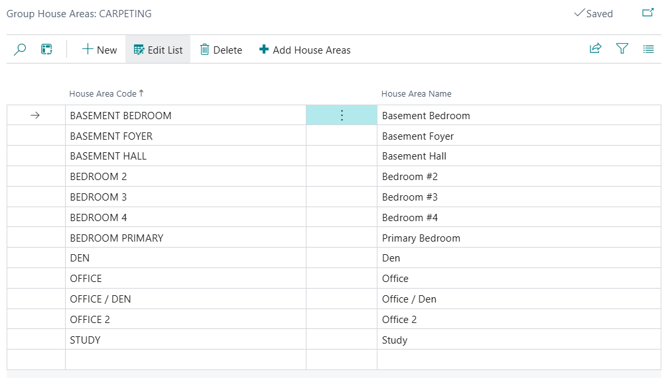Screen dimensions: 670x378
Task: Click the Basement Foyer name cell
Action: pyautogui.click(x=519, y=136)
